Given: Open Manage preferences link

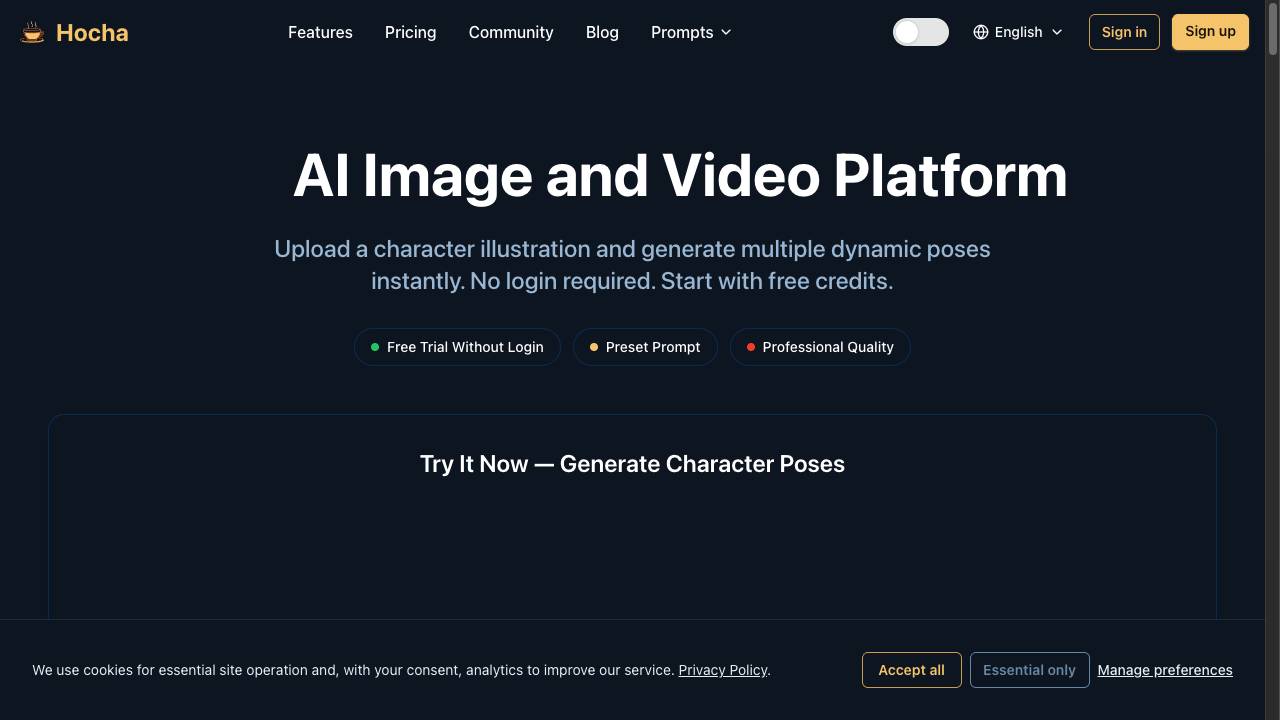Looking at the screenshot, I should point(1165,670).
